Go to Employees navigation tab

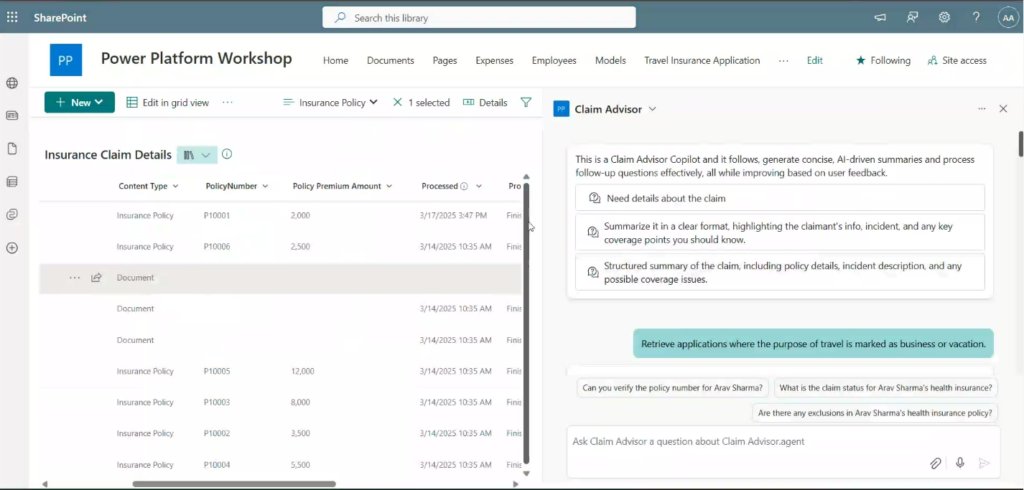pyautogui.click(x=554, y=60)
